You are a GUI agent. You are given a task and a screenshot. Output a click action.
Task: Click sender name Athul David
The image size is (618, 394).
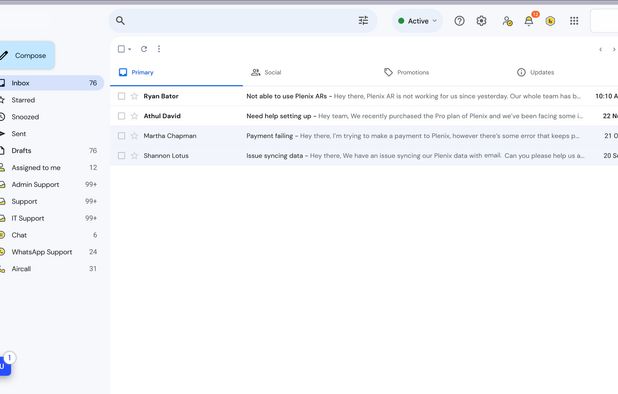pyautogui.click(x=162, y=116)
